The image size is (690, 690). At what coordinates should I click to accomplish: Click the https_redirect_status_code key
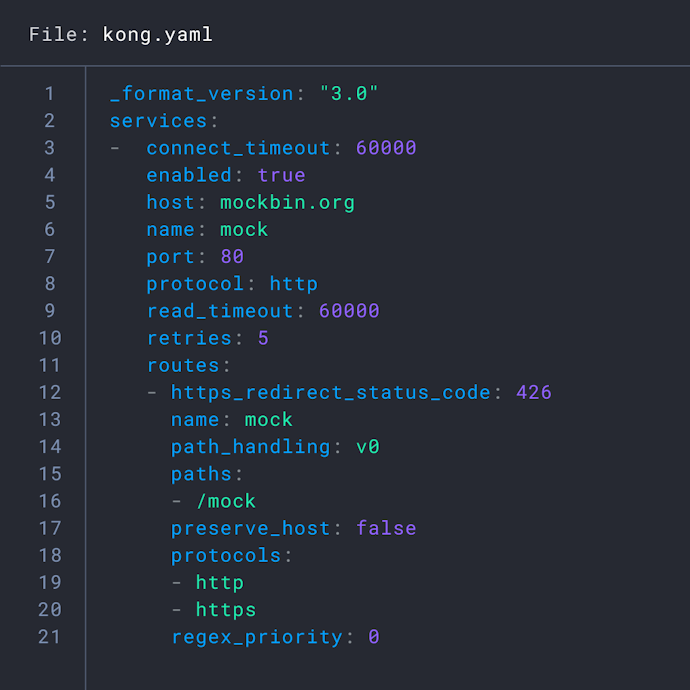point(330,391)
